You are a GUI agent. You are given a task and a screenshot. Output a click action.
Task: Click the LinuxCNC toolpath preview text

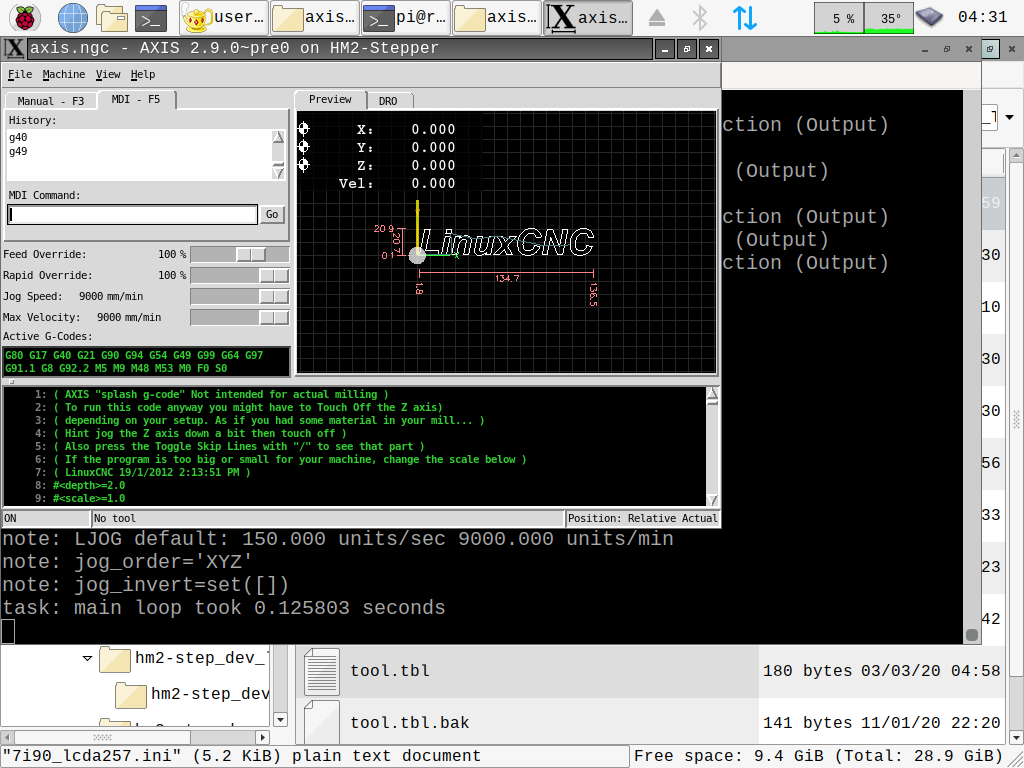[x=507, y=242]
